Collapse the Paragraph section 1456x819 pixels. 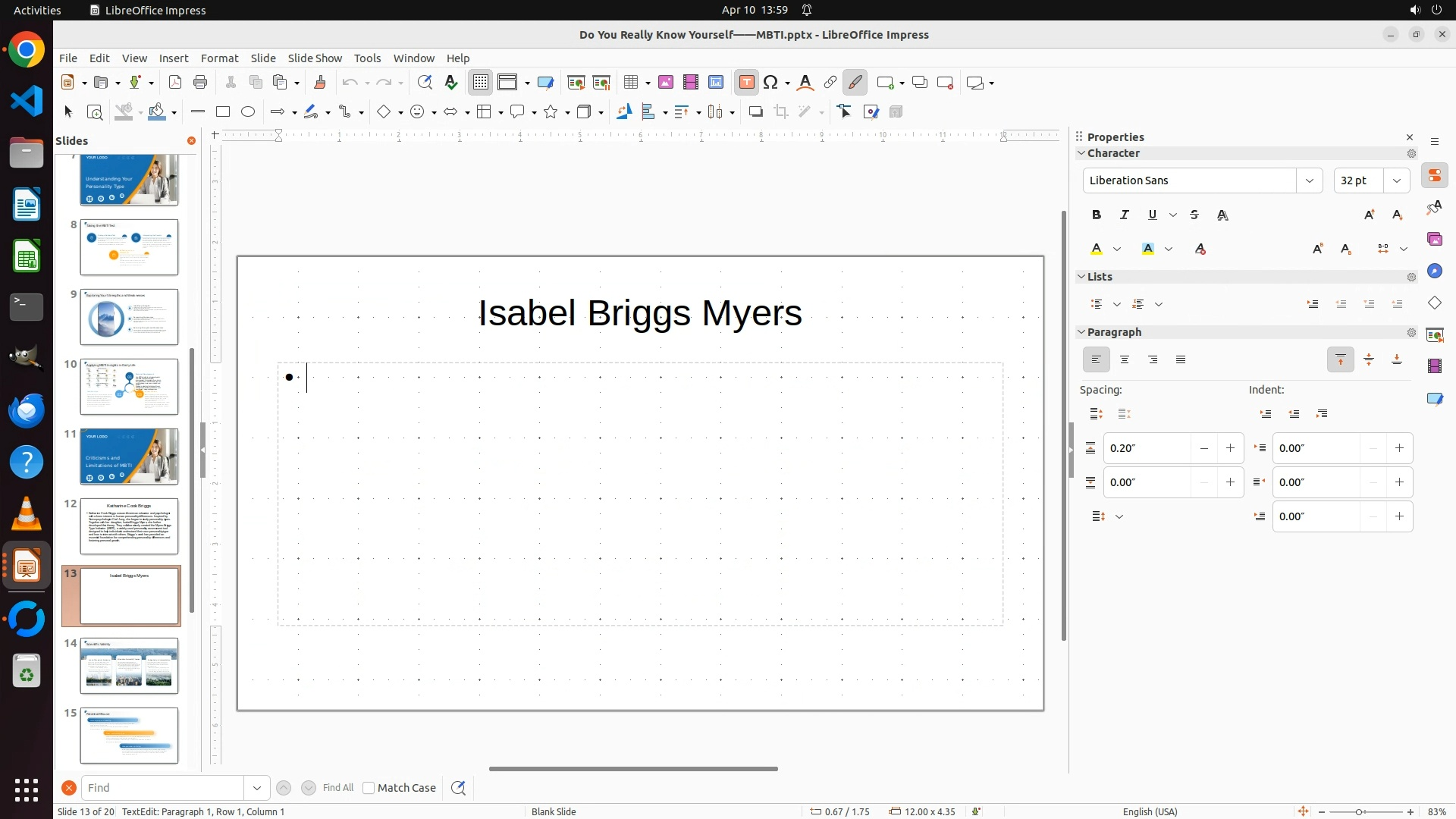pyautogui.click(x=1082, y=332)
